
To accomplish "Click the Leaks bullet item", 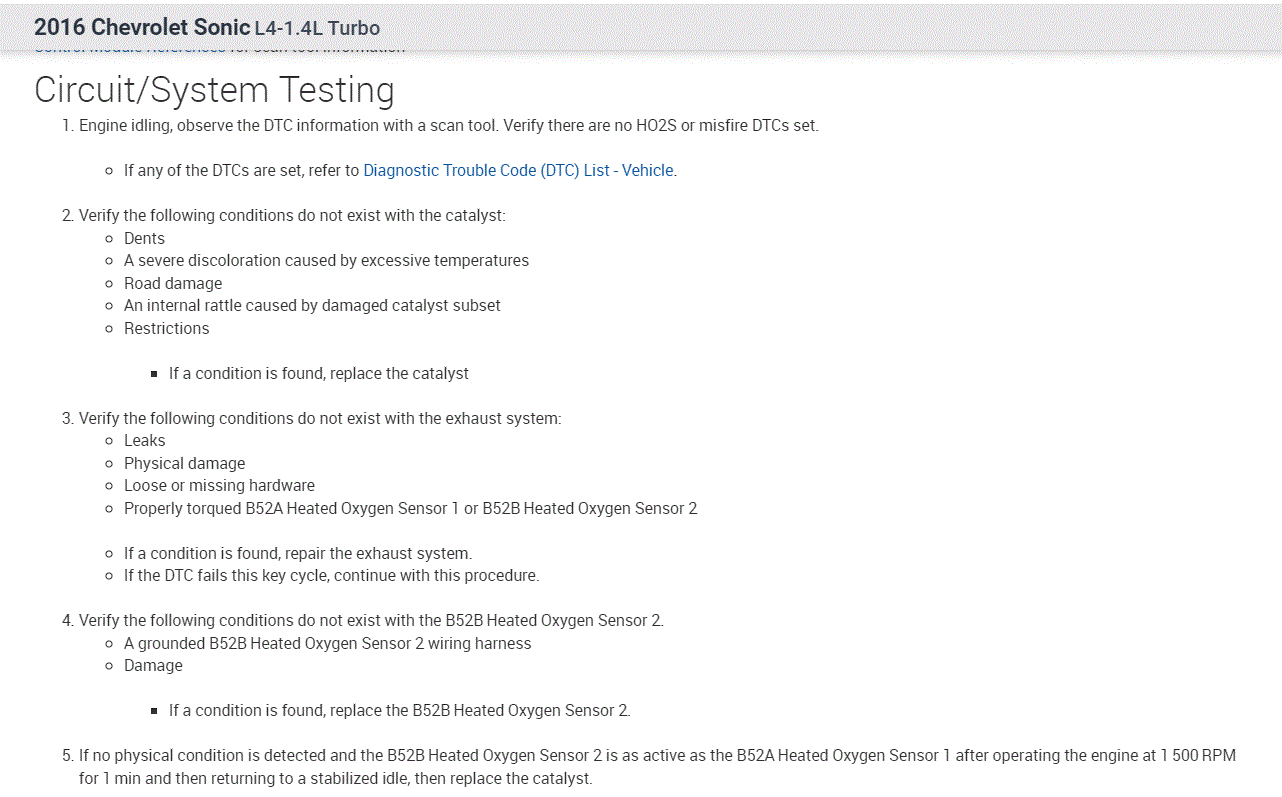I will (144, 440).
